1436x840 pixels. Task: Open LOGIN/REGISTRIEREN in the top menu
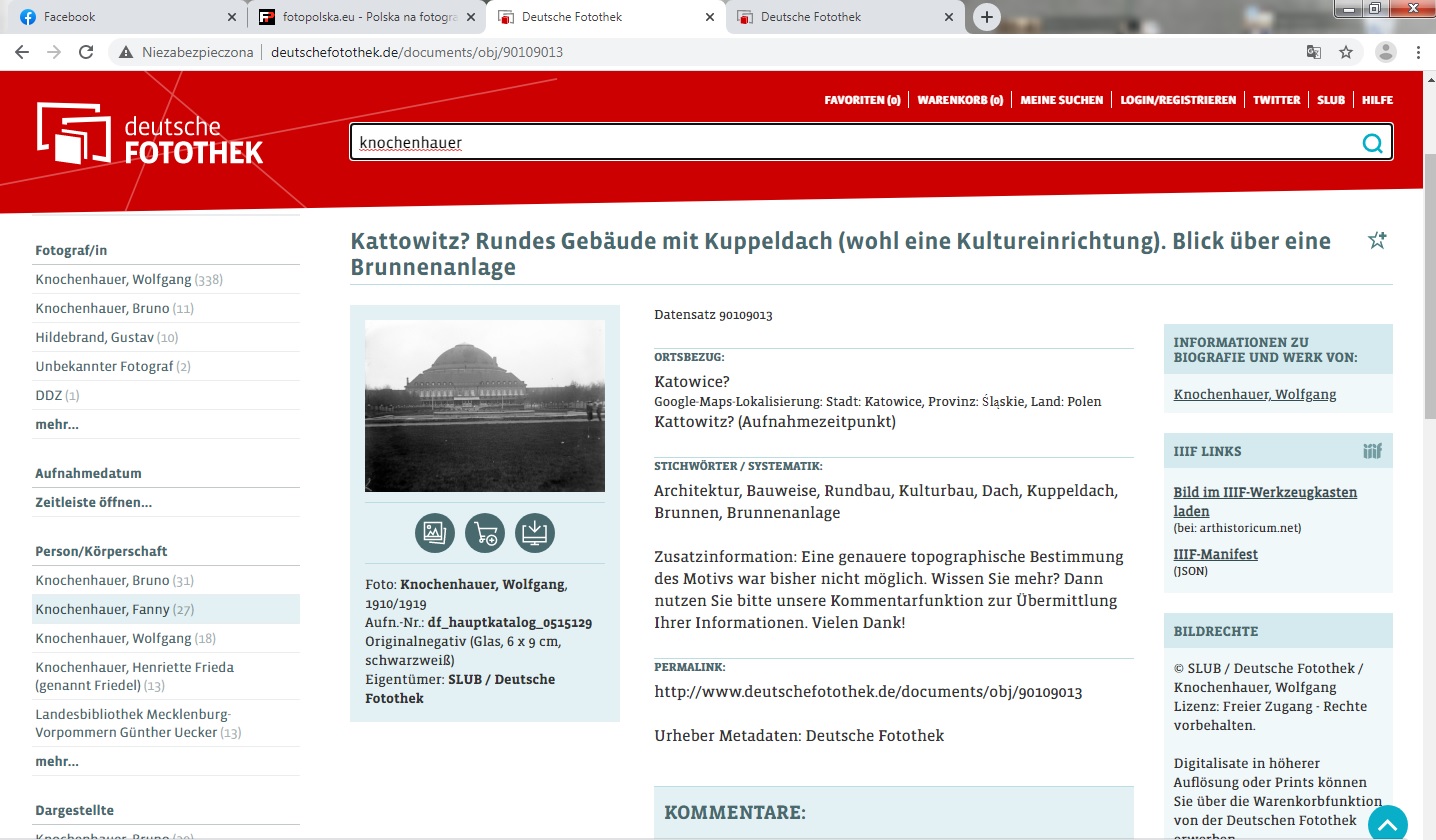1178,100
